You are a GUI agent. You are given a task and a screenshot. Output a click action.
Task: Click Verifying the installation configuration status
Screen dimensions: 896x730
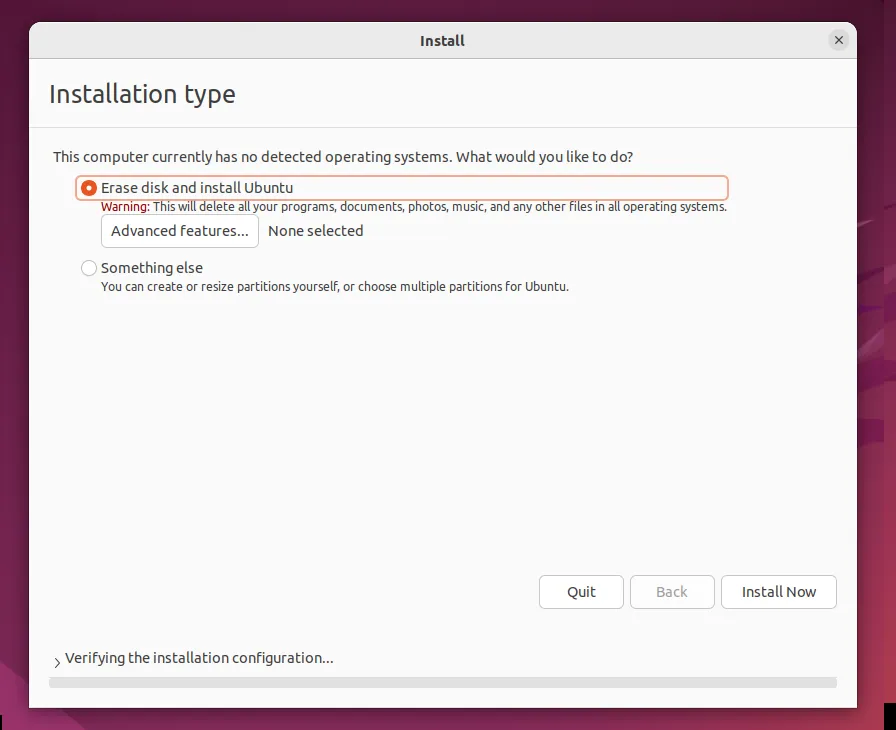pyautogui.click(x=199, y=658)
